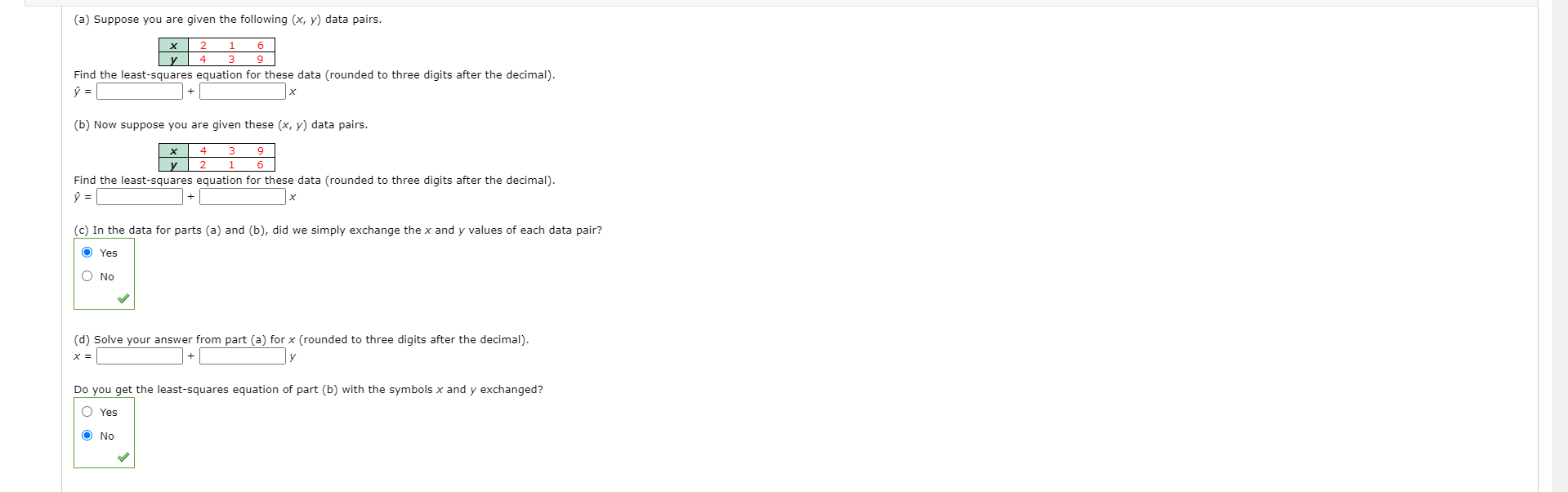Click the y header cell in part (b) table
The image size is (1568, 492).
tap(174, 164)
